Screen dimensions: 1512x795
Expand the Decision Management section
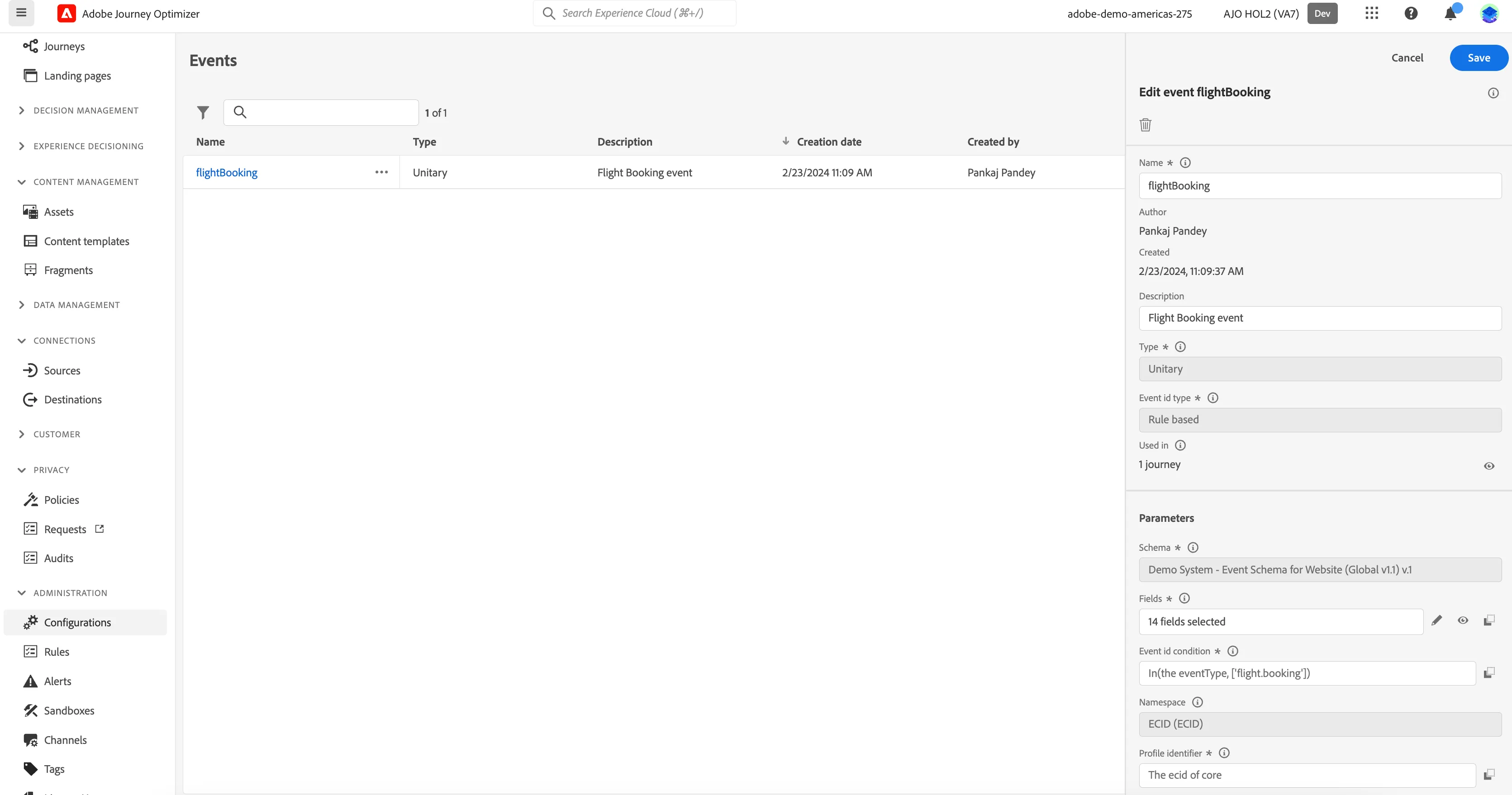(x=86, y=110)
